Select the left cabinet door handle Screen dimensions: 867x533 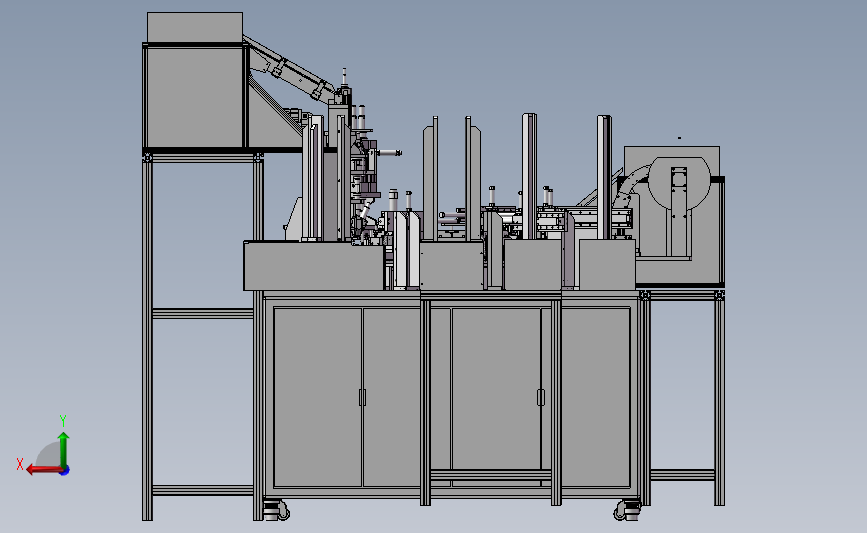[362, 397]
